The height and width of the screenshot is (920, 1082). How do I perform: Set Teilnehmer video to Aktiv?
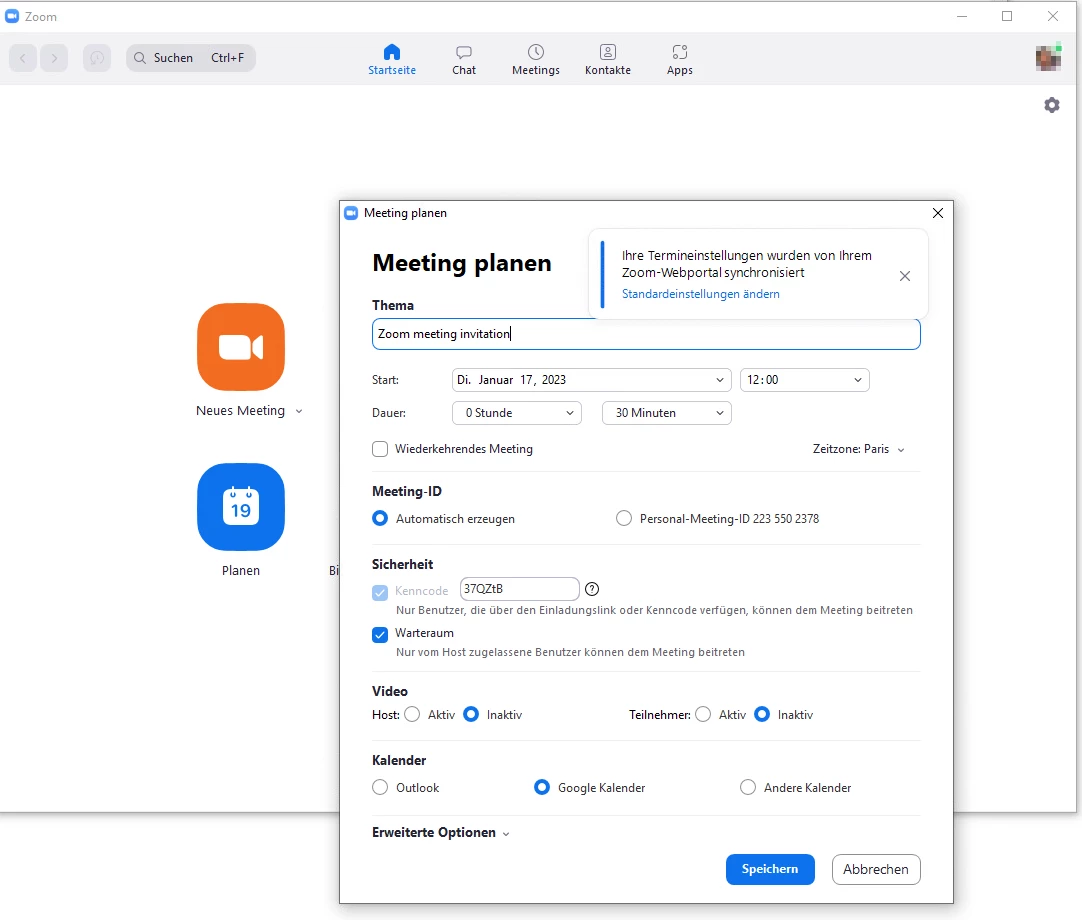point(703,714)
